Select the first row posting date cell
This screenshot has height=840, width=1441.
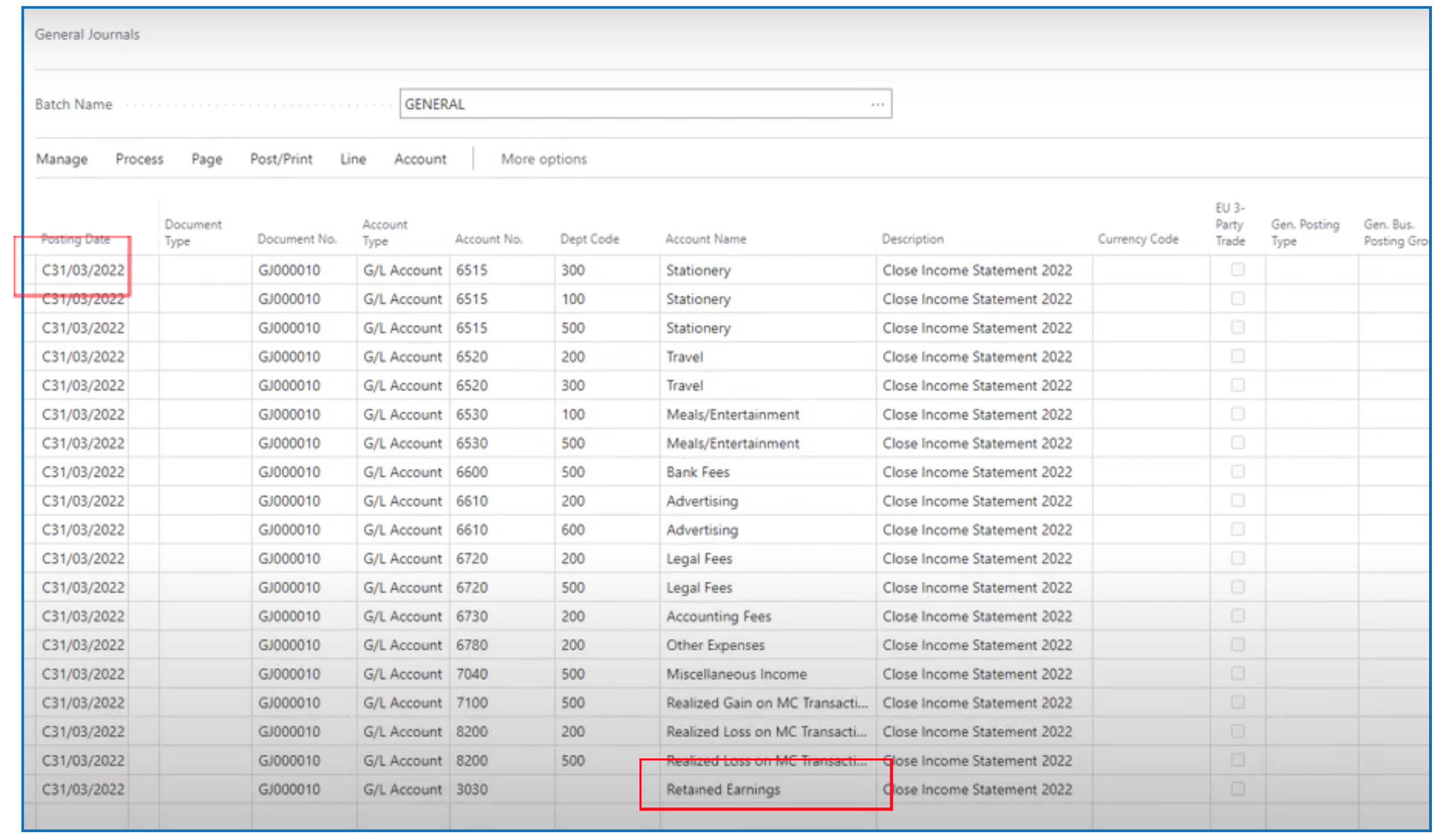coord(83,270)
